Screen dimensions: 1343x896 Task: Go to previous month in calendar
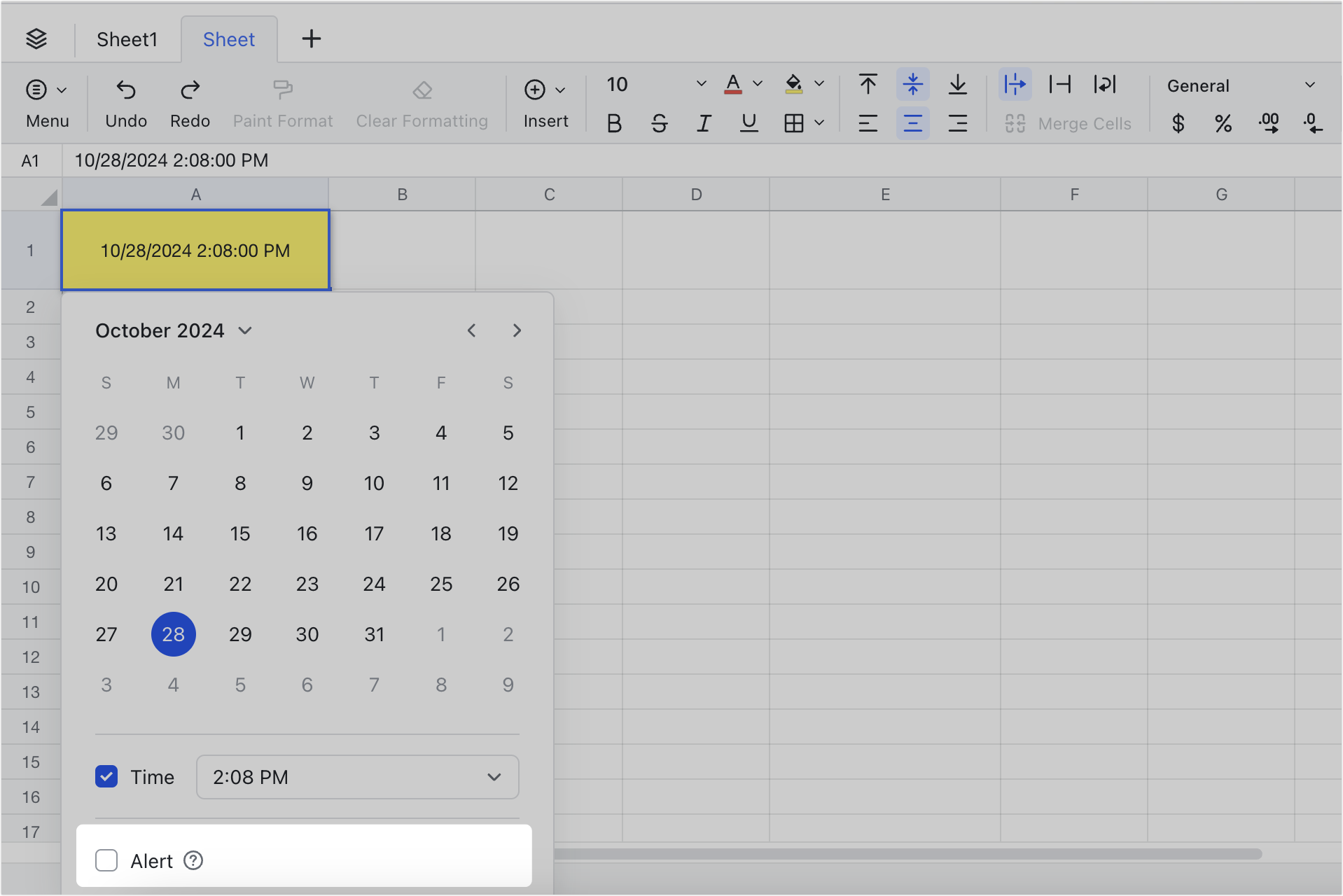coord(472,330)
